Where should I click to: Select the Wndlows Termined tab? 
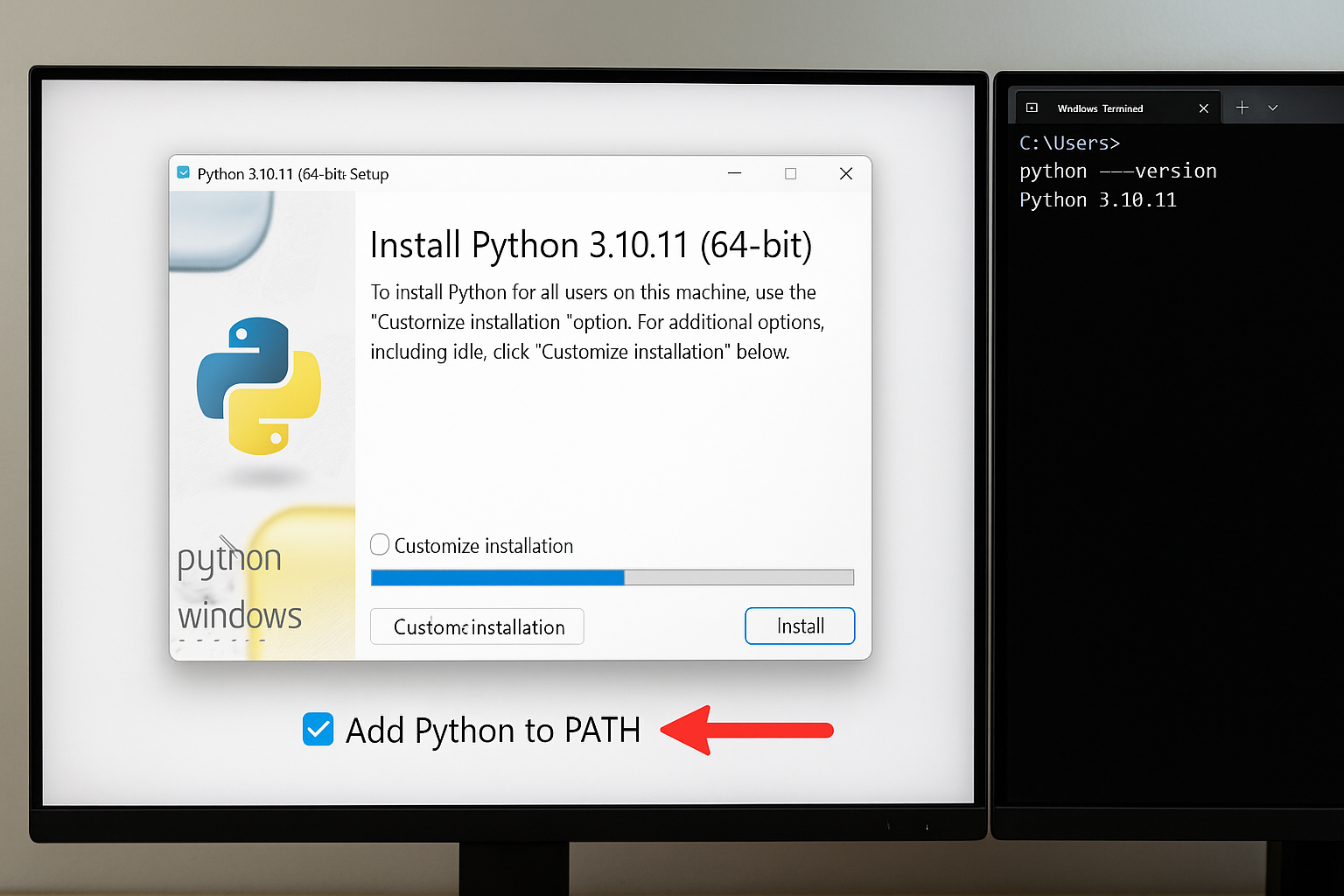(1116, 108)
